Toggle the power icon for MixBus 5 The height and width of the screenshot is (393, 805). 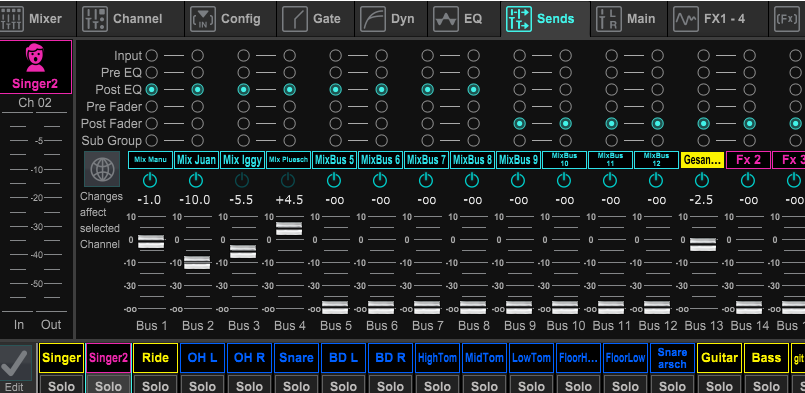point(334,180)
